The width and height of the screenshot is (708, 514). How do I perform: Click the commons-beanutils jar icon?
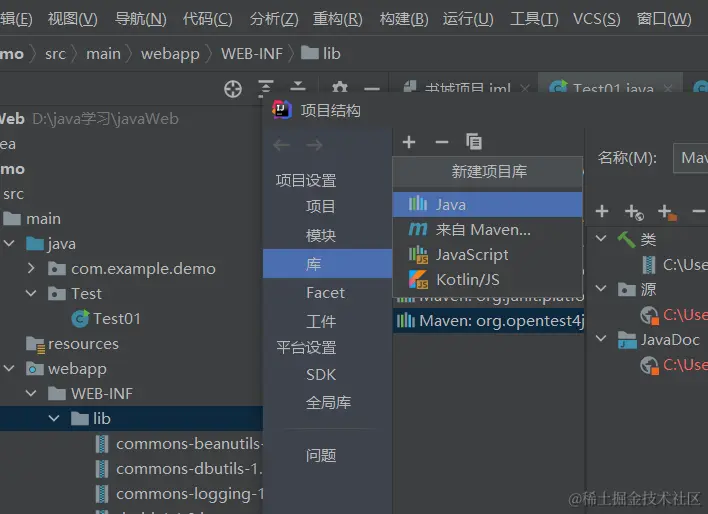(x=102, y=444)
